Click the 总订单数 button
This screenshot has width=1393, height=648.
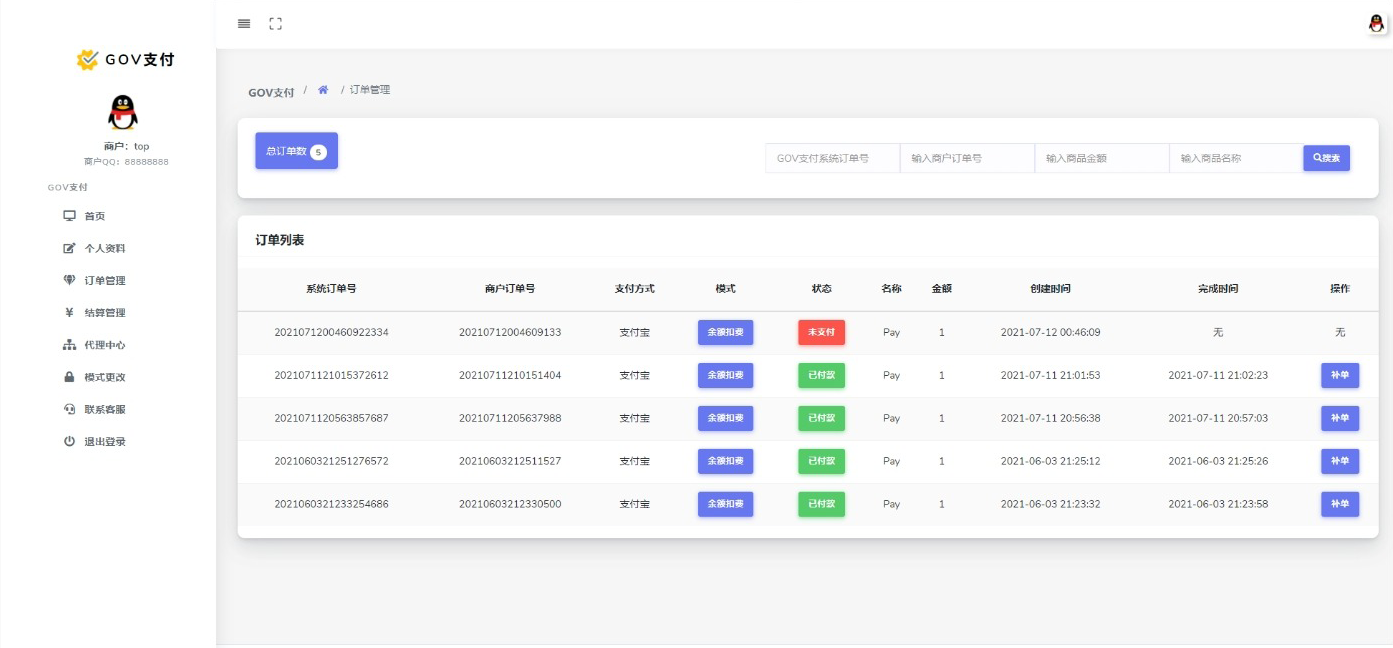(296, 151)
